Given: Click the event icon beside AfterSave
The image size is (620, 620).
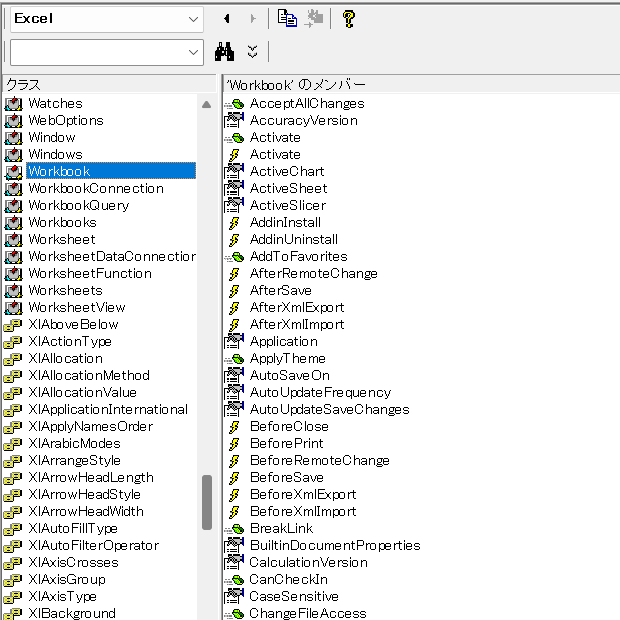Looking at the screenshot, I should tap(234, 291).
